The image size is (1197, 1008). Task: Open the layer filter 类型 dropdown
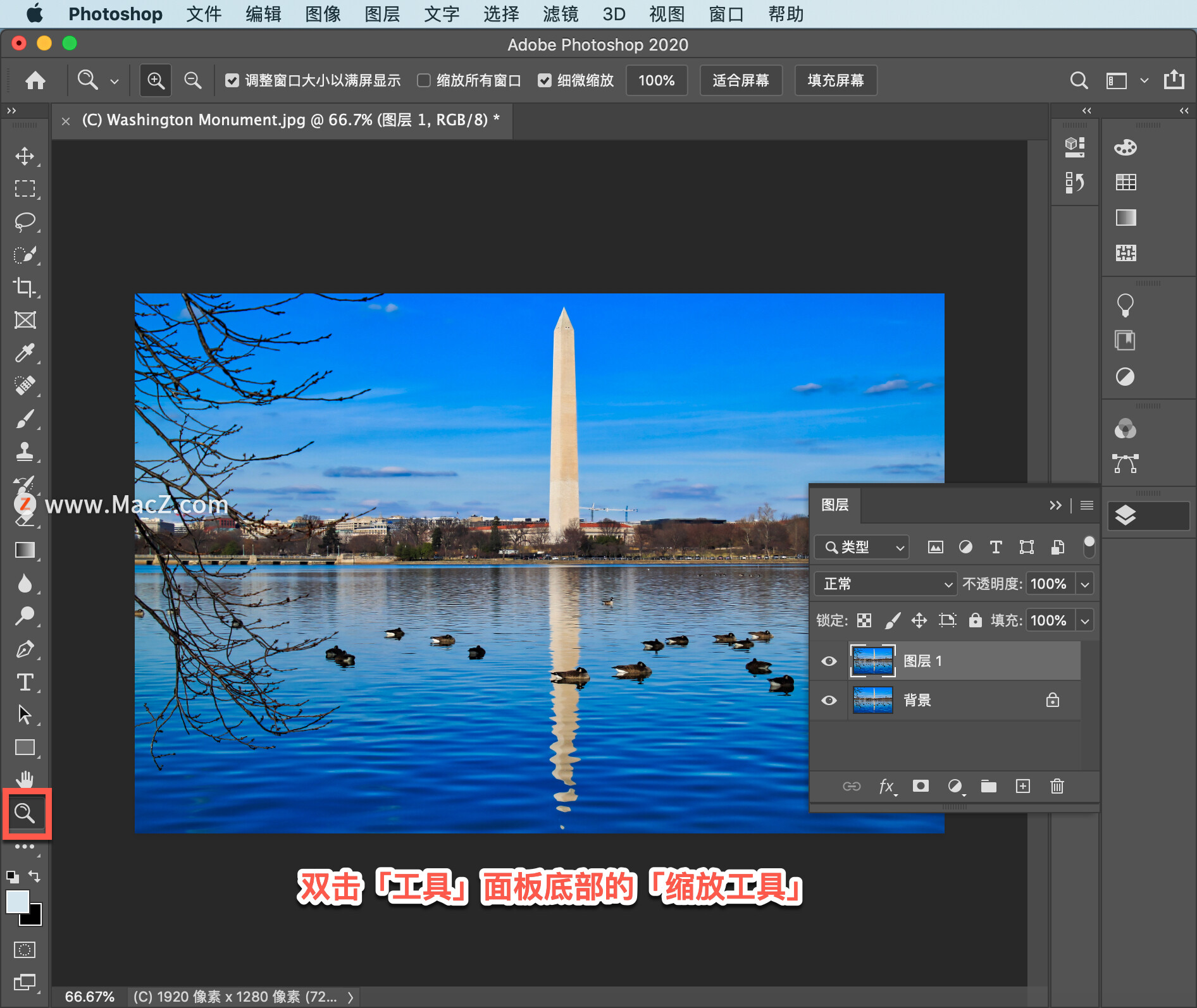(862, 547)
